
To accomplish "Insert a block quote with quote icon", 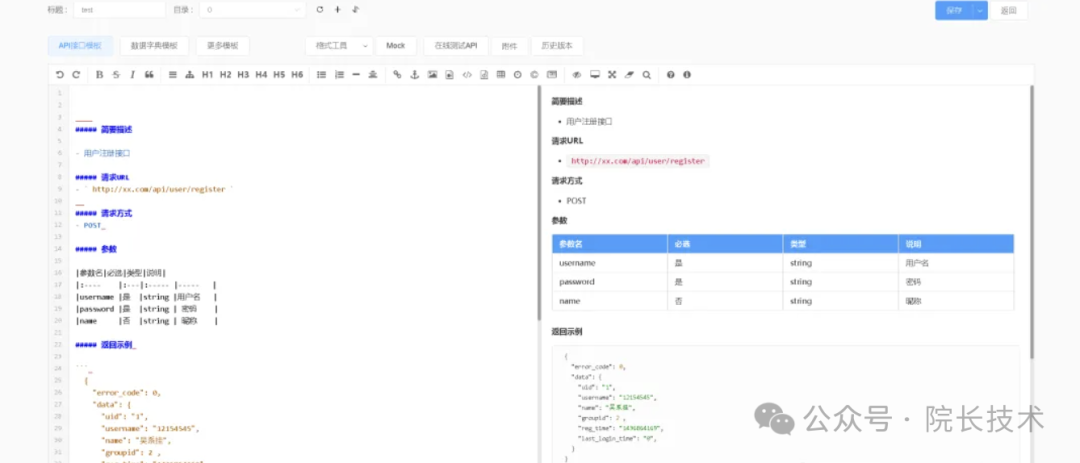I will [x=149, y=74].
